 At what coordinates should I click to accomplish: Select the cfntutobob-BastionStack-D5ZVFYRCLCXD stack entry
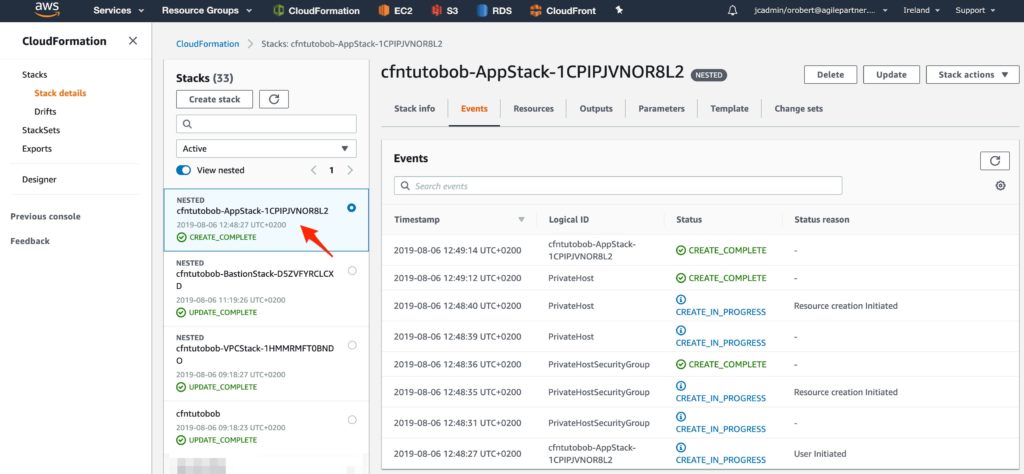pyautogui.click(x=266, y=289)
